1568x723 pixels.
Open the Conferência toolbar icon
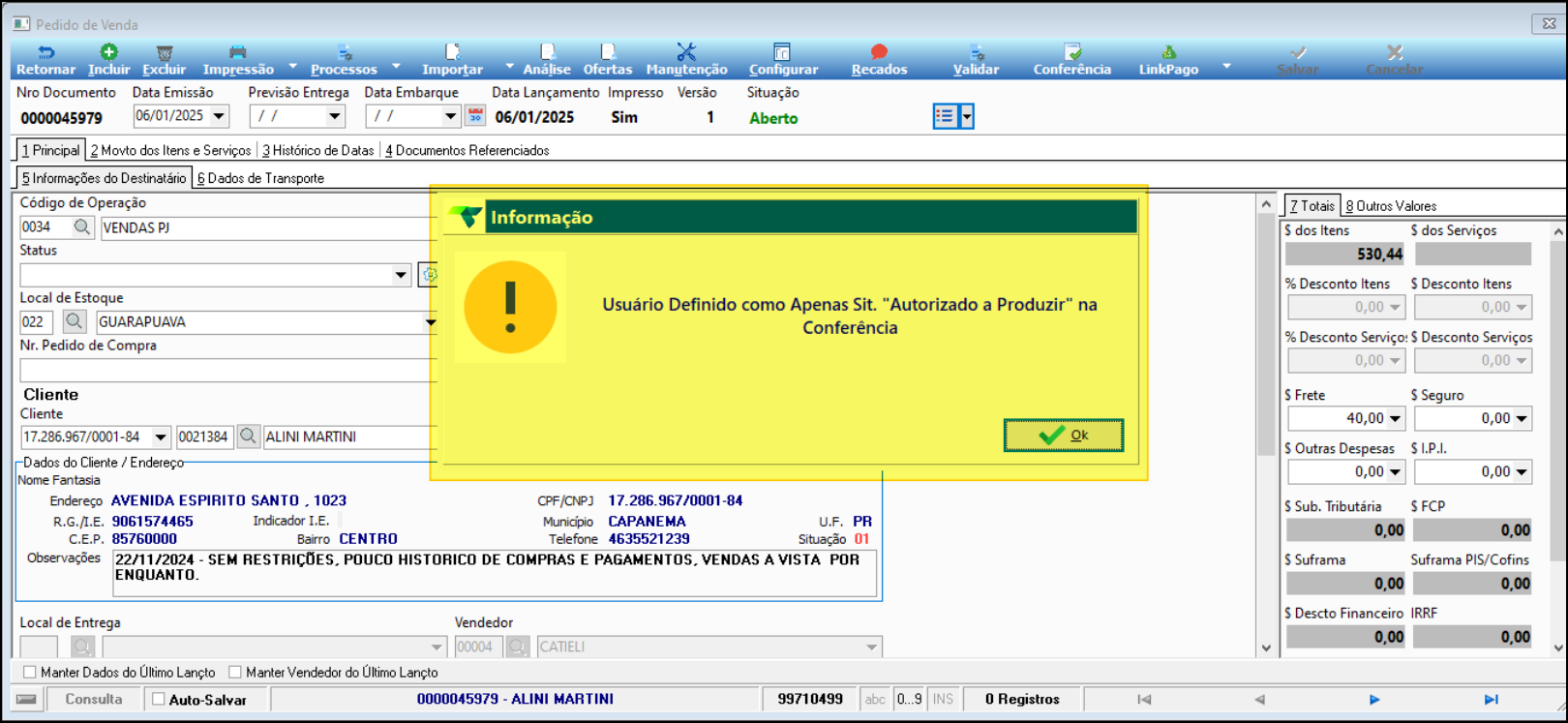(1071, 53)
